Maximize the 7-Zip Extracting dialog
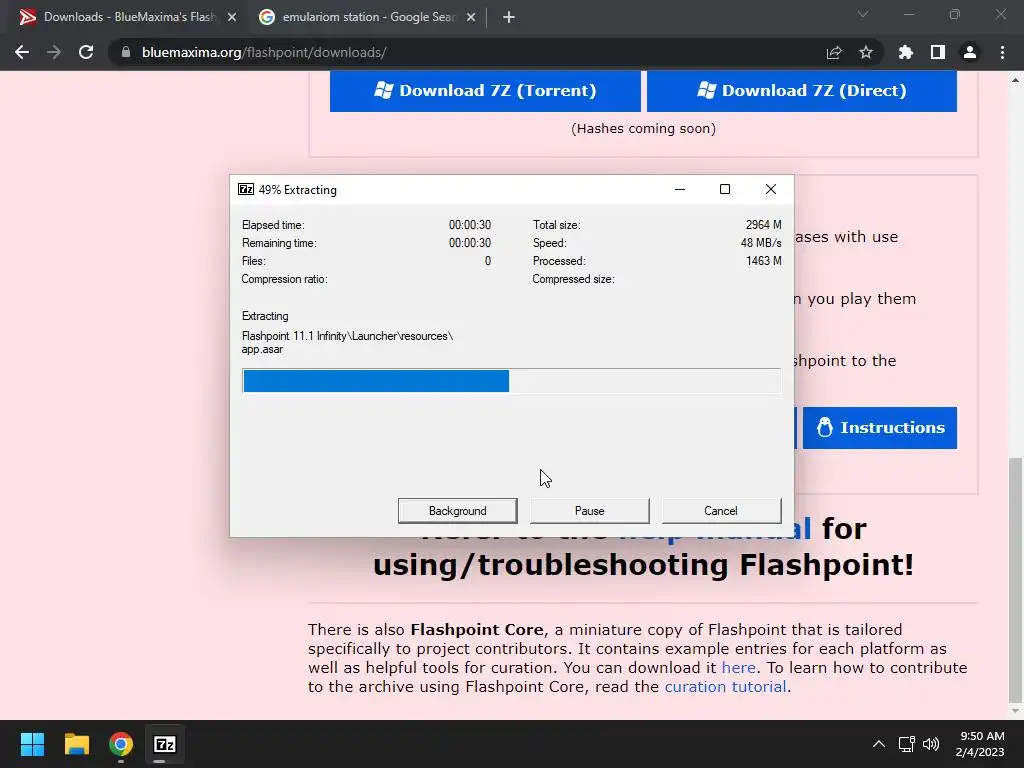1024x768 pixels. click(725, 189)
